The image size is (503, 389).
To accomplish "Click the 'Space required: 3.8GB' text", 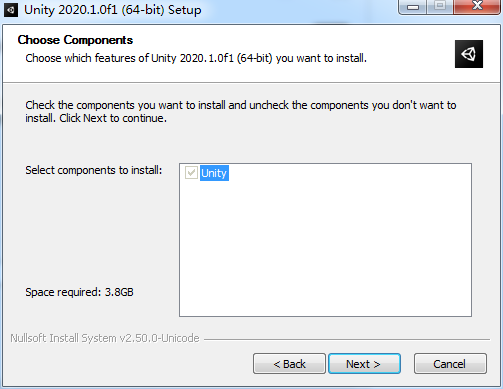I will 79,292.
